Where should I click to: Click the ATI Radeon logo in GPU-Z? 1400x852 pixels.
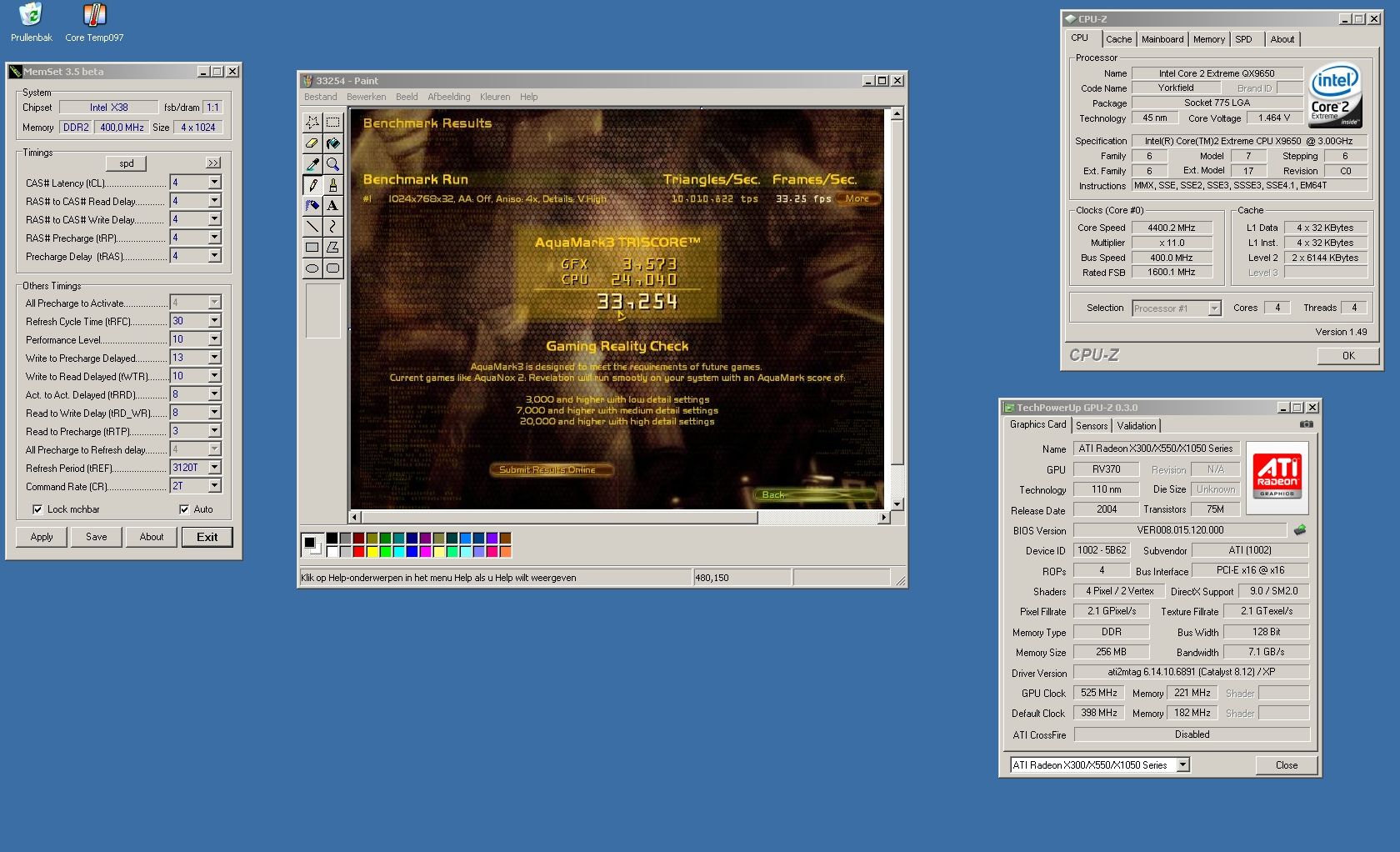[1277, 477]
